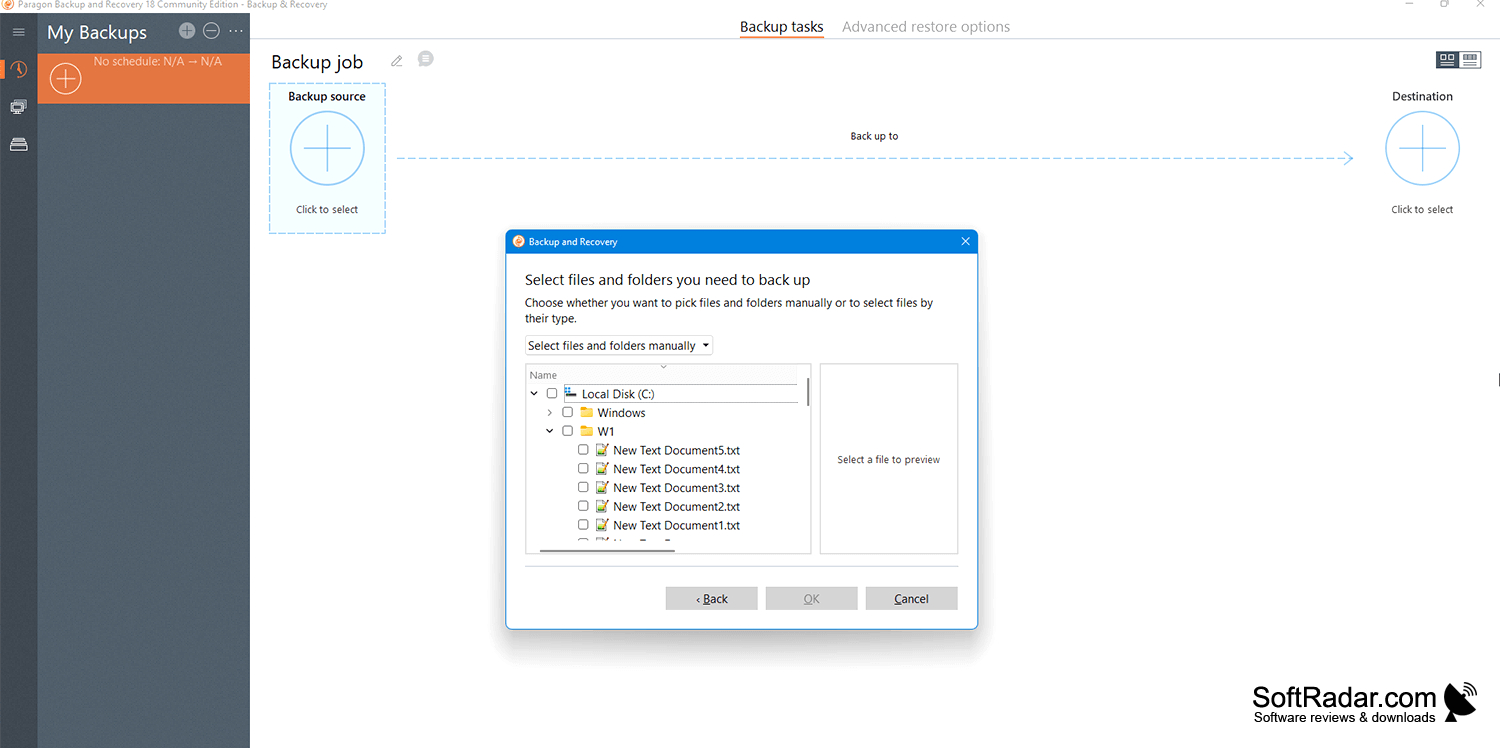1500x748 pixels.
Task: Collapse the W1 folder node
Action: coord(549,431)
